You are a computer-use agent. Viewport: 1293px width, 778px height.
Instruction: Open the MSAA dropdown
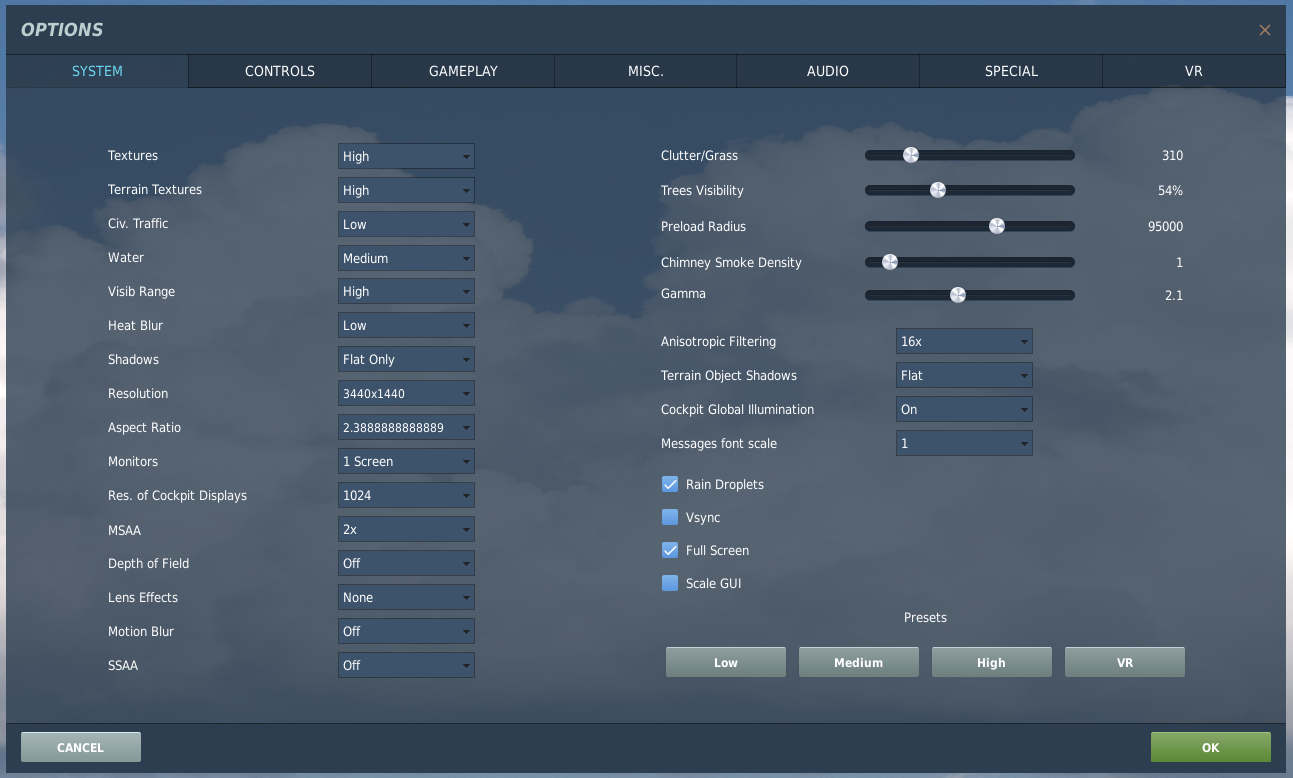(406, 529)
